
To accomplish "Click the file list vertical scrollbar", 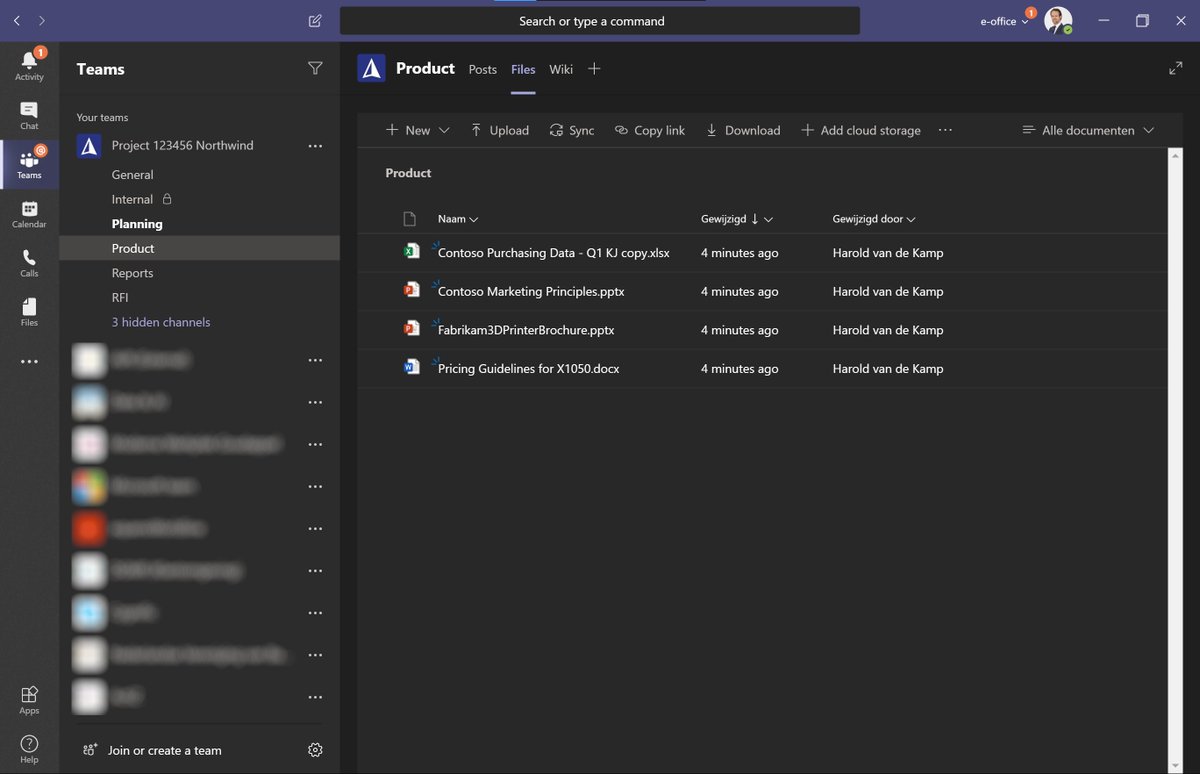I will [1175, 458].
